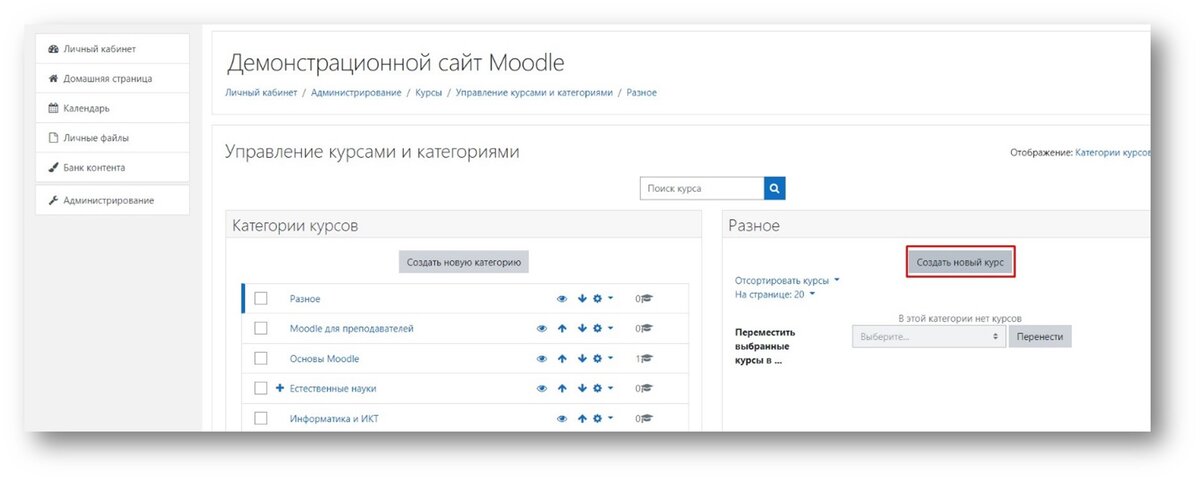
Task: Open gear settings for Moodle для преподавателей
Action: click(x=598, y=328)
